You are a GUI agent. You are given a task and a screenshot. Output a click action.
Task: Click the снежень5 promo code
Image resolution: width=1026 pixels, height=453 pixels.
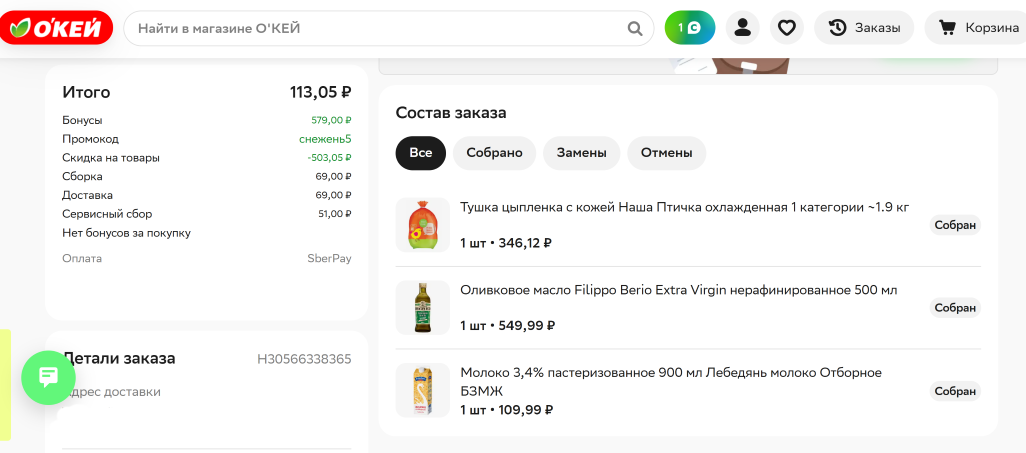pyautogui.click(x=325, y=139)
